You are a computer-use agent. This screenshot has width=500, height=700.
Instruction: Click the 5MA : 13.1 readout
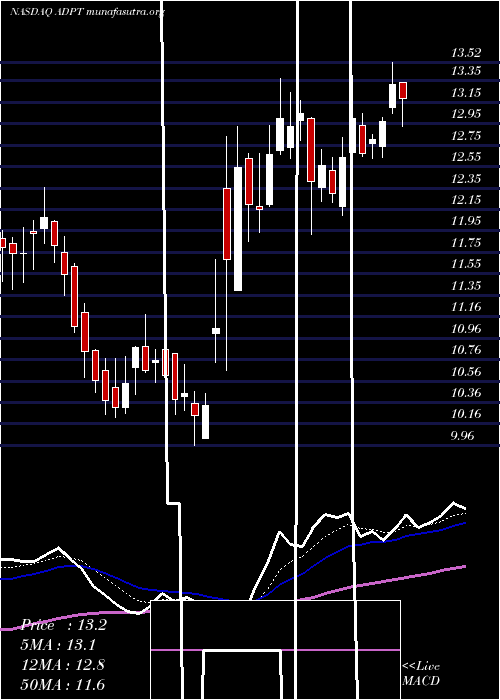pyautogui.click(x=58, y=645)
